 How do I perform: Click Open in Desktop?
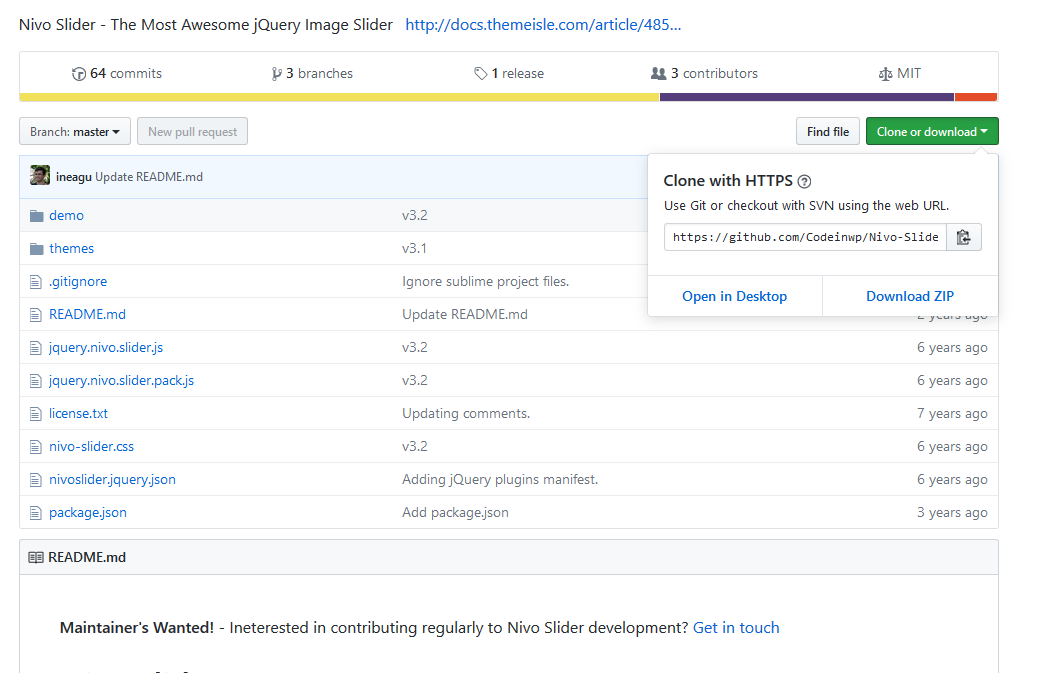[x=734, y=296]
